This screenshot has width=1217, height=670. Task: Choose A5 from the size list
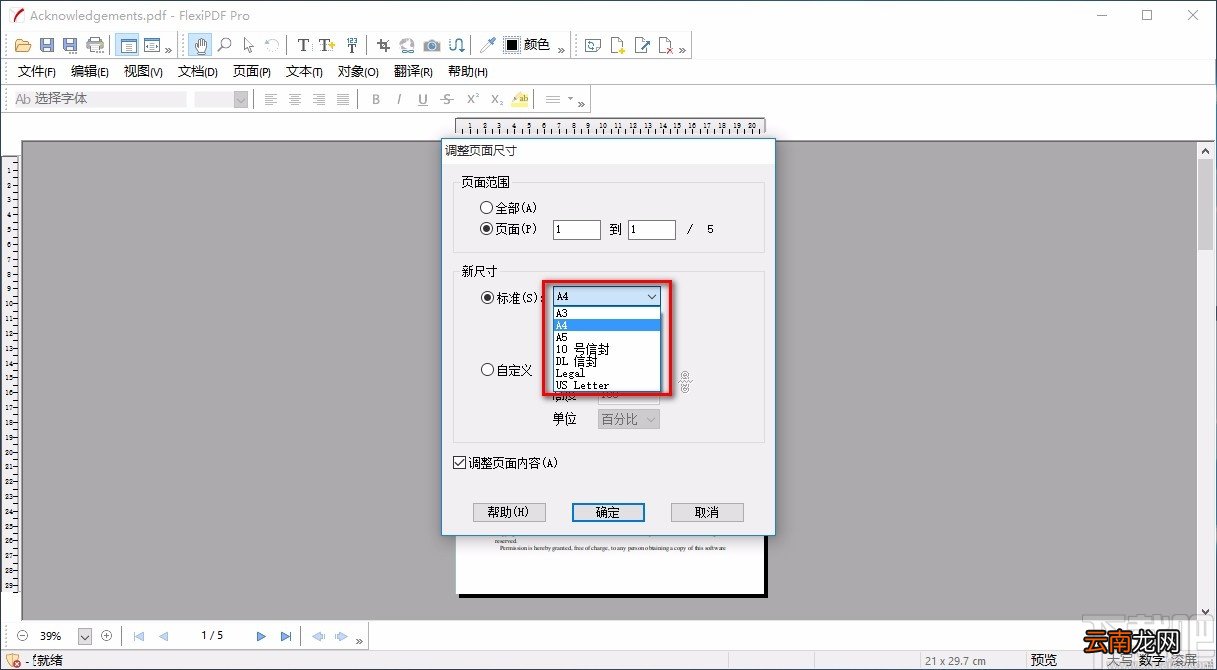click(x=607, y=337)
